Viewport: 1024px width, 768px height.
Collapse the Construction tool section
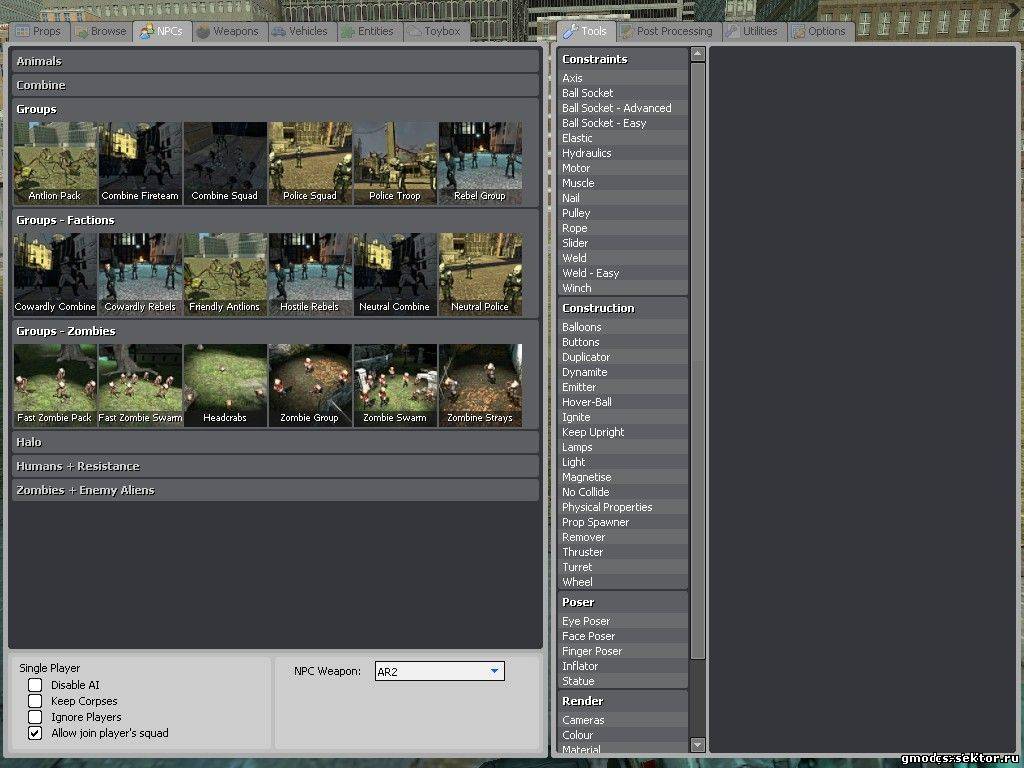point(622,308)
